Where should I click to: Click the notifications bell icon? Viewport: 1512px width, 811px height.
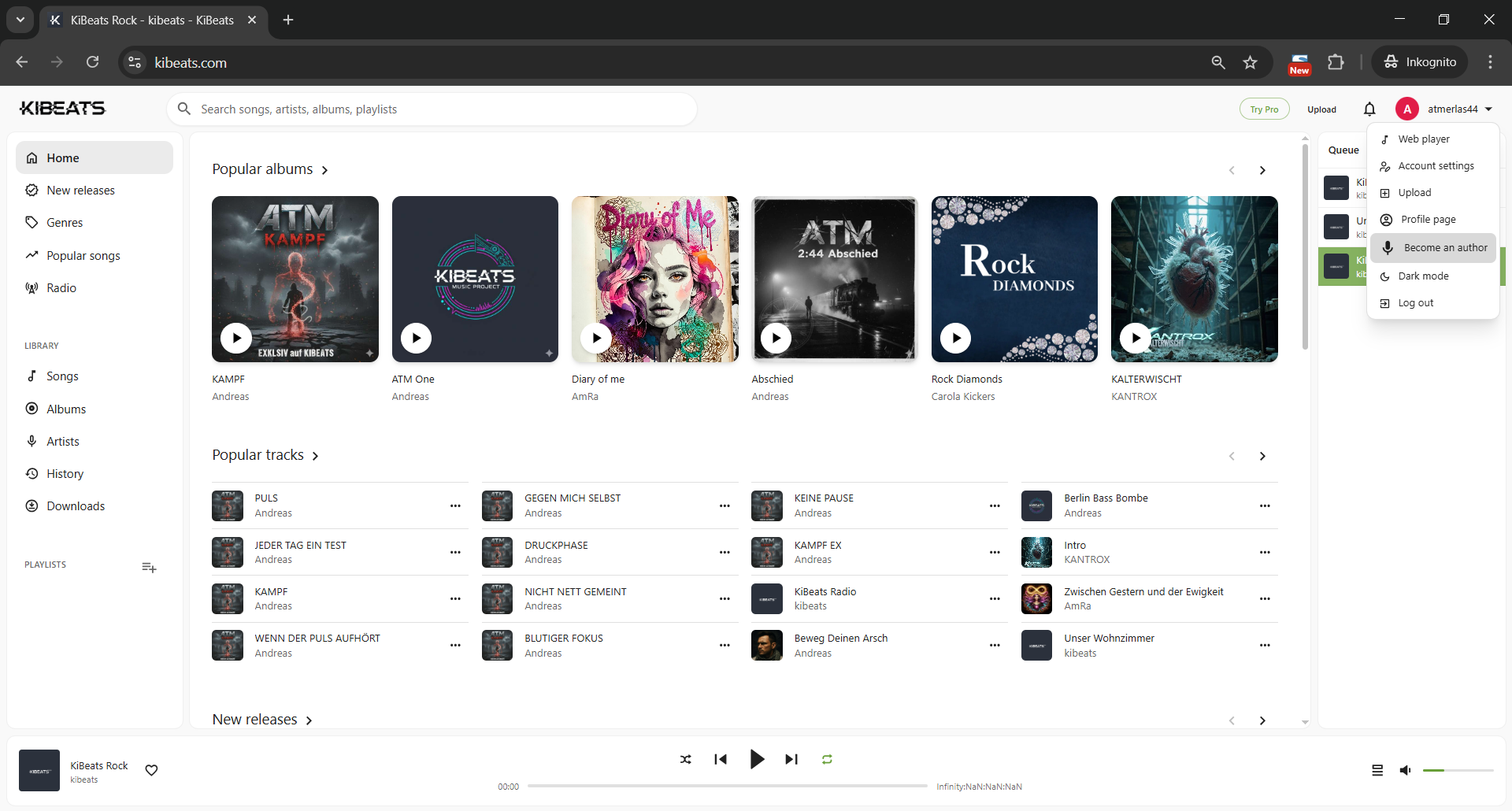pyautogui.click(x=1369, y=109)
